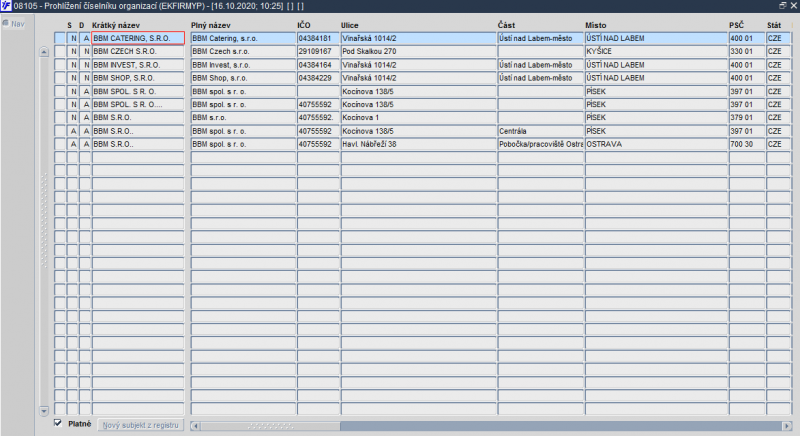Click the Stát column header

tap(773, 25)
